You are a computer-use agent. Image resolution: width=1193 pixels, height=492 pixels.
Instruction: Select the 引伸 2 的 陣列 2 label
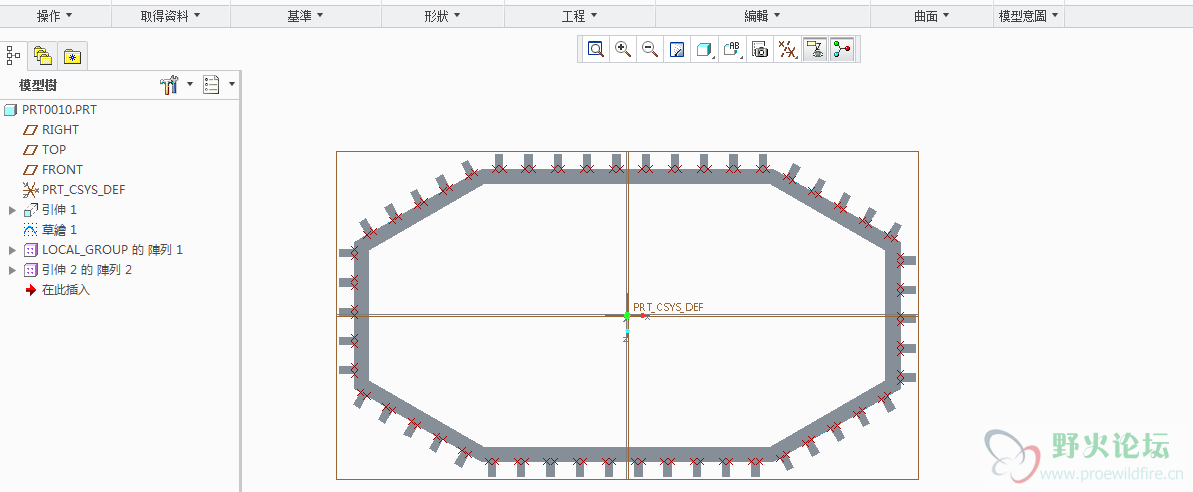click(x=87, y=270)
